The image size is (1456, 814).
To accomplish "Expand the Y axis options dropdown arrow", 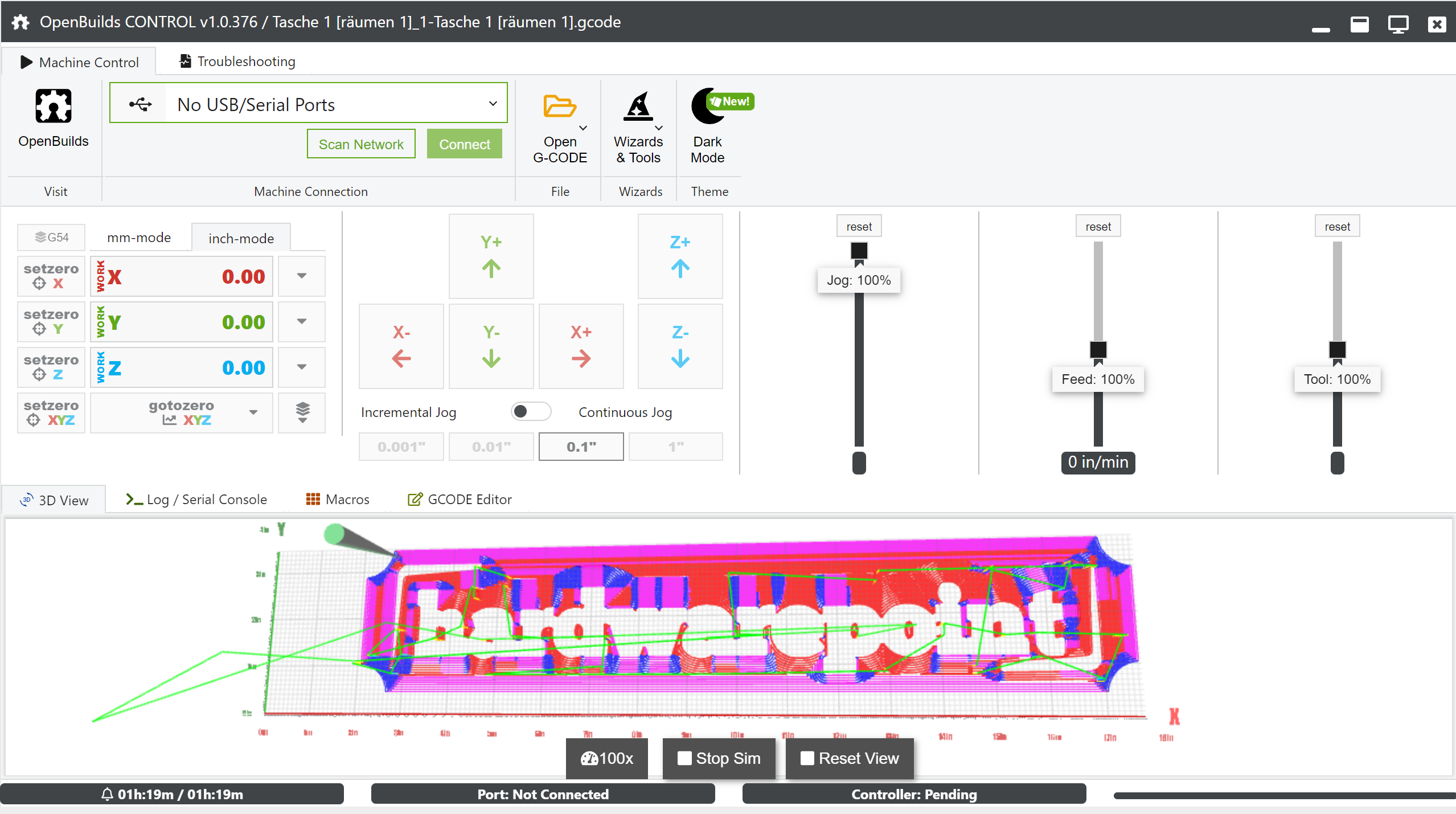I will [x=301, y=321].
